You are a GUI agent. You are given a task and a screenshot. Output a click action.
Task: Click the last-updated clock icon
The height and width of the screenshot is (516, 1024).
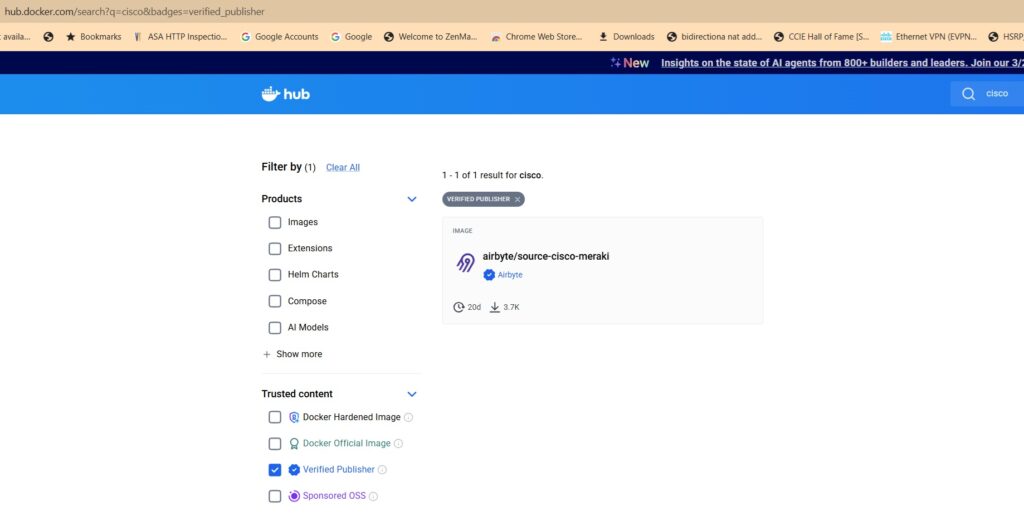point(458,307)
